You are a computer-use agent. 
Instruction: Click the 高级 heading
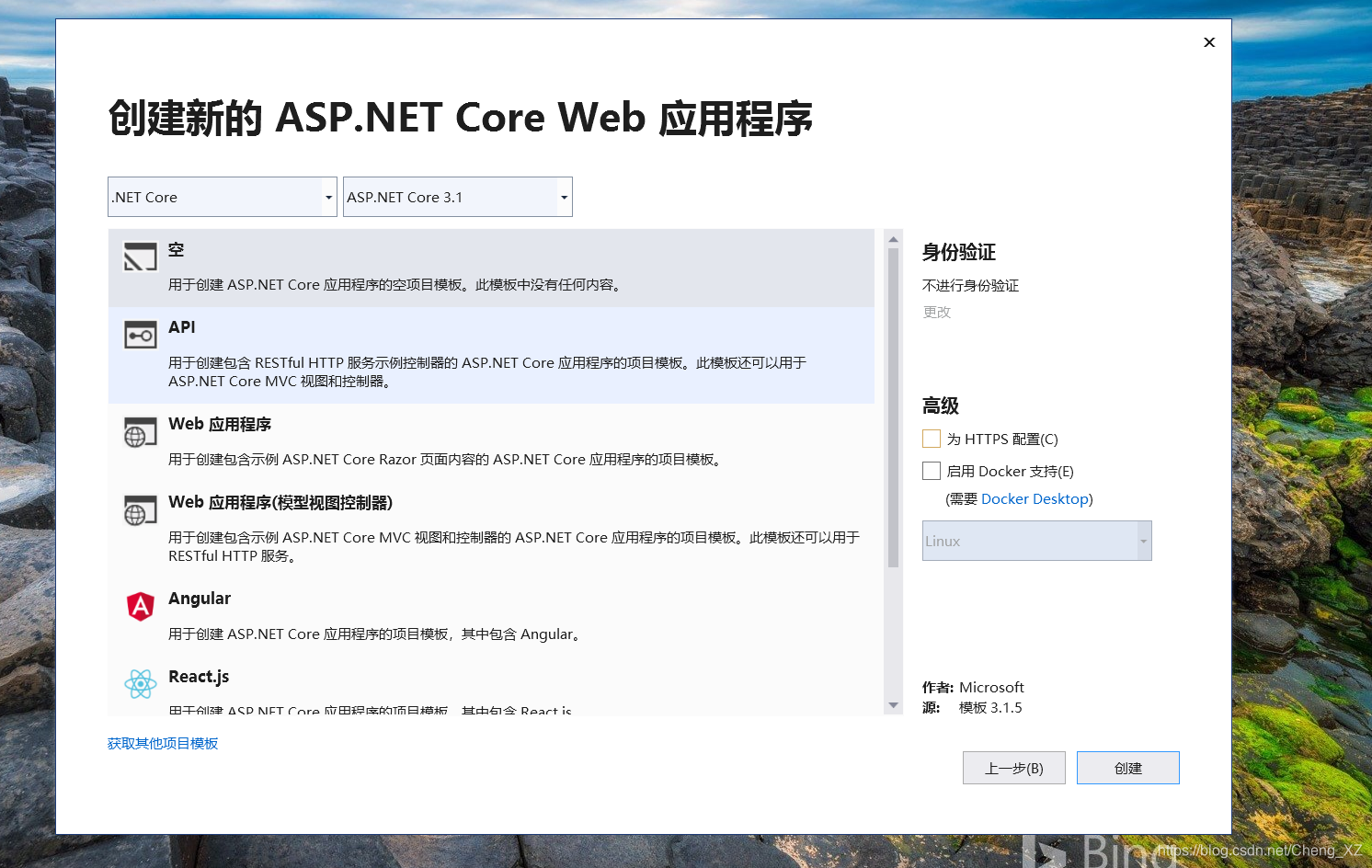click(941, 405)
